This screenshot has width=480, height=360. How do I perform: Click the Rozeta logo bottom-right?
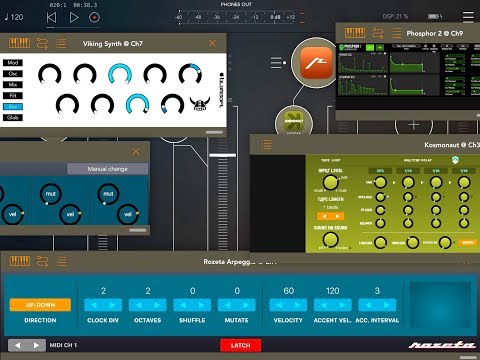(x=442, y=345)
